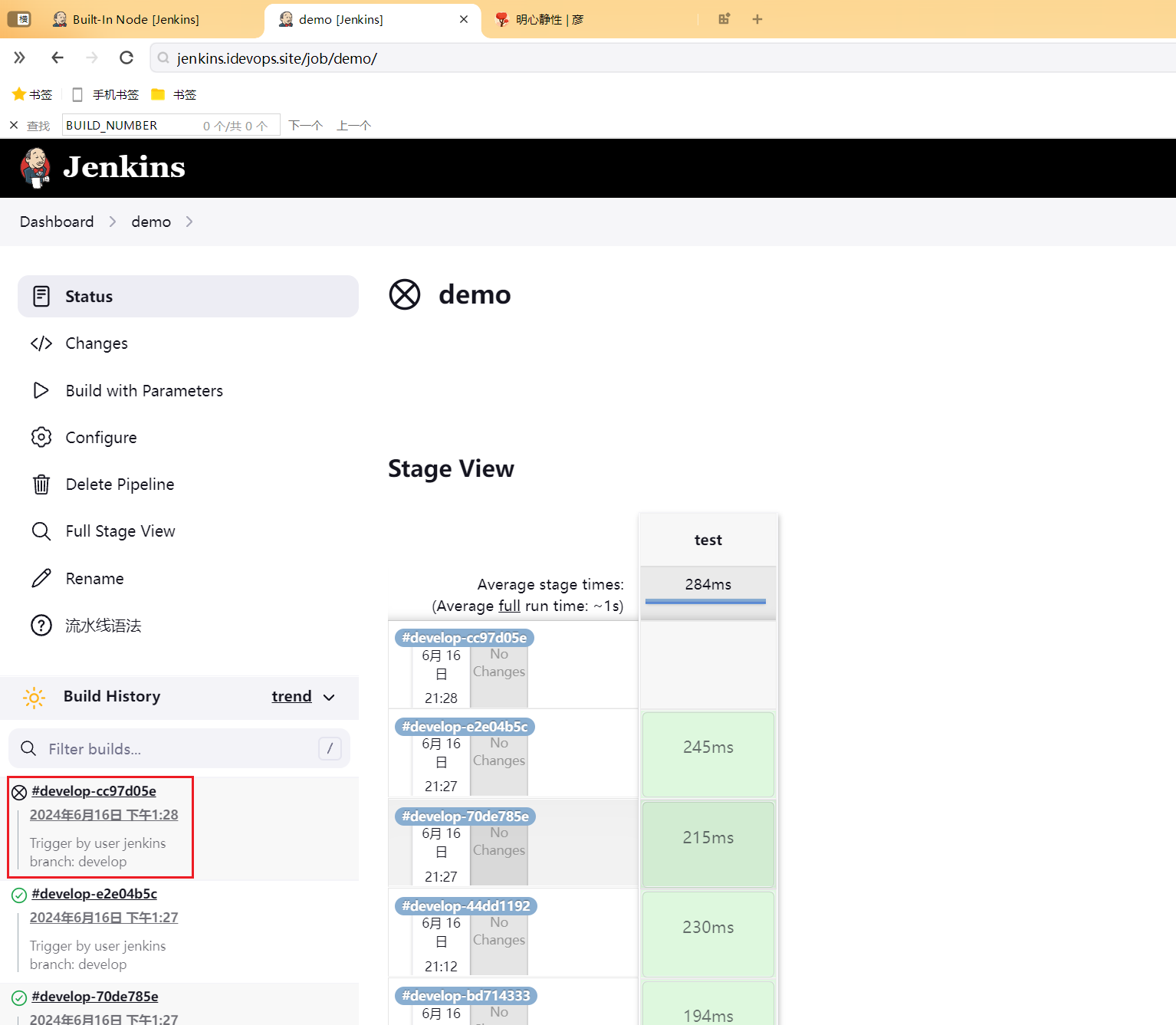Image resolution: width=1176 pixels, height=1025 pixels.
Task: Click the demo breadcrumb
Action: pos(151,222)
